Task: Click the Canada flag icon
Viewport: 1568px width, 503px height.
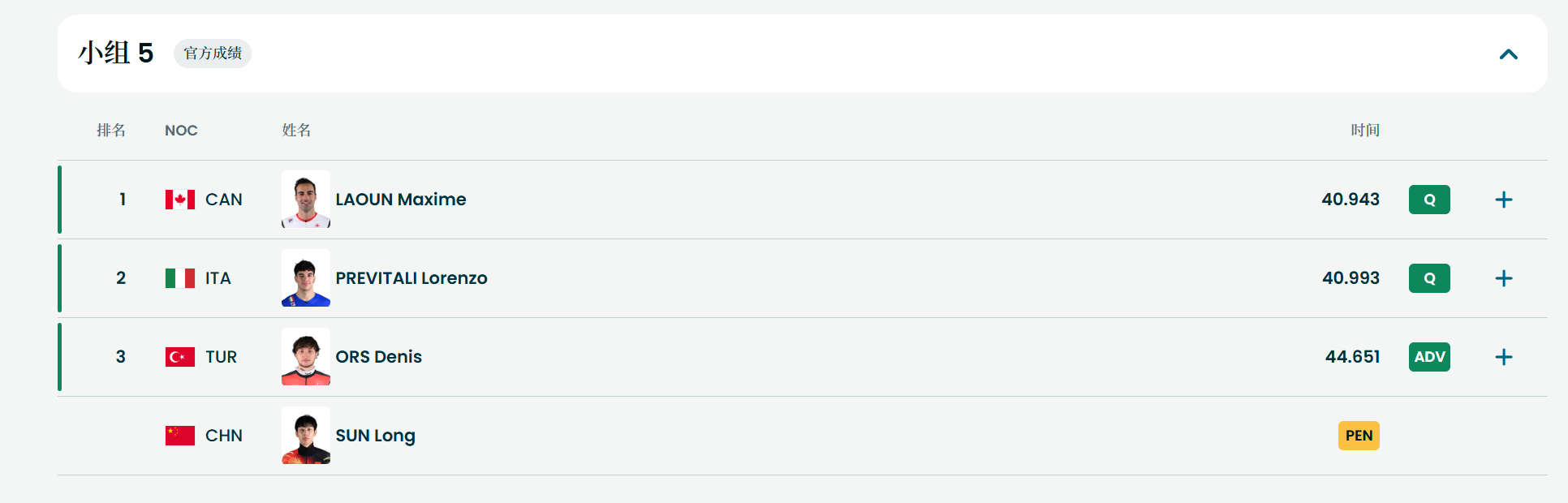Action: pos(179,200)
